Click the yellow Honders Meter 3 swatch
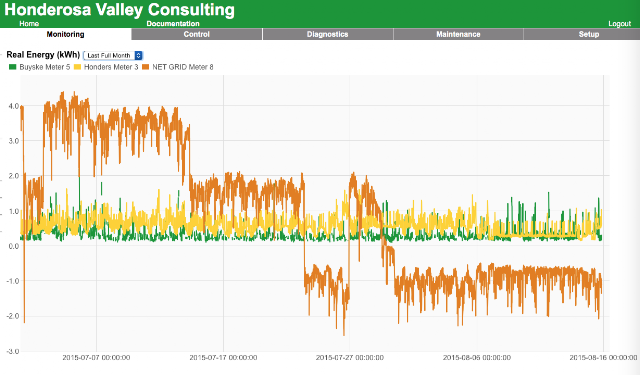The image size is (640, 375). pos(78,67)
